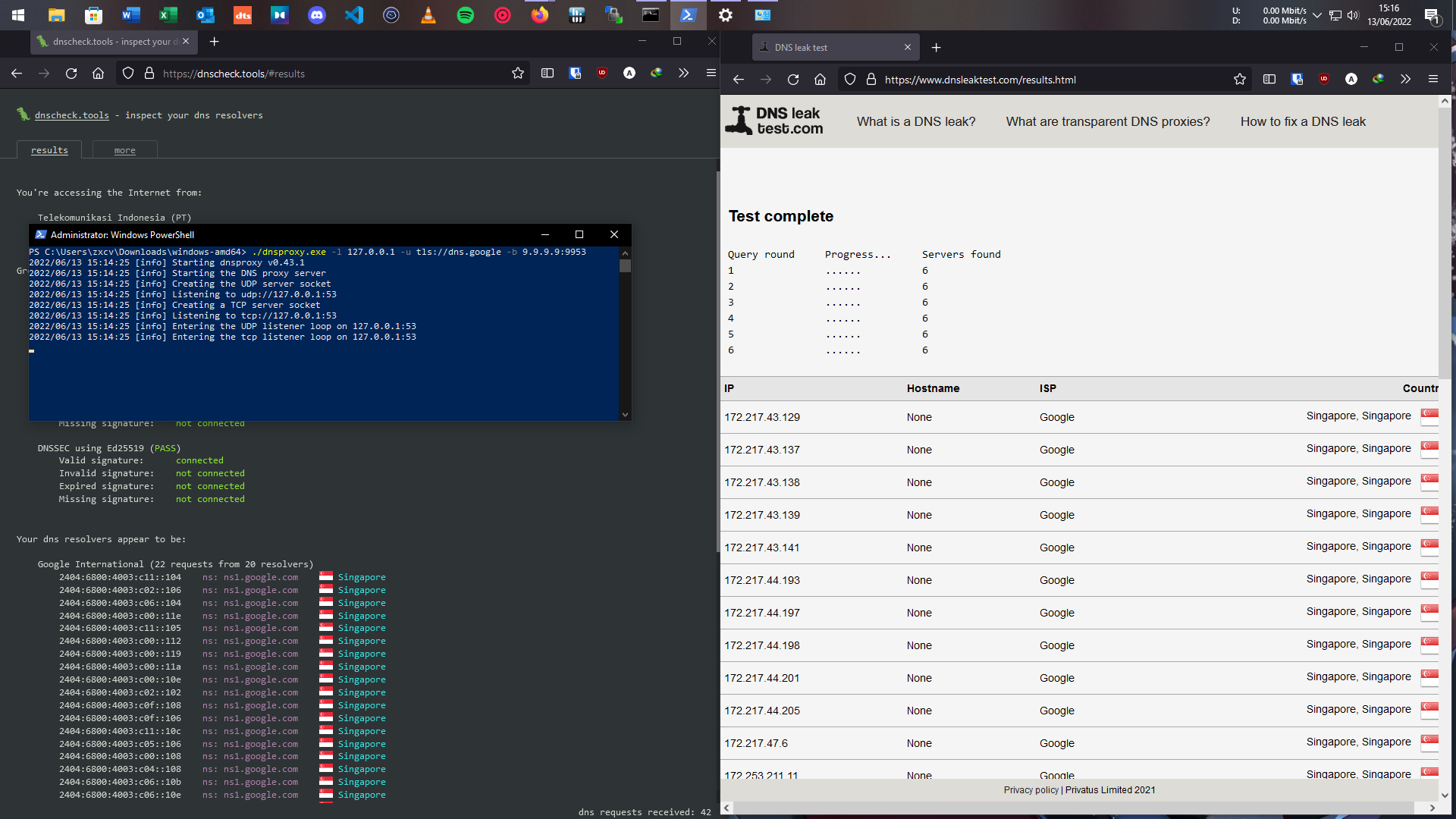Open the PowerShell taskbar icon

688,14
